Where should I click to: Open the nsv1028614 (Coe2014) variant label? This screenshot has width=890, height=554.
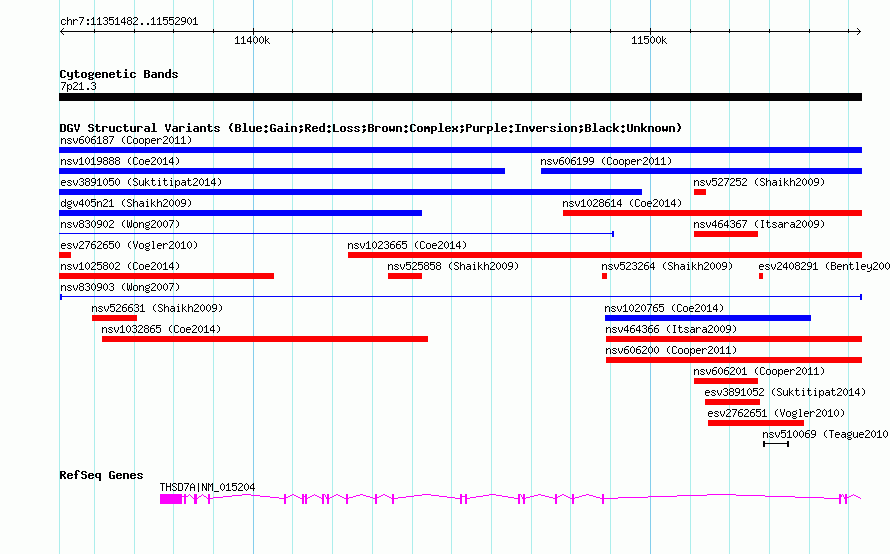tap(622, 203)
